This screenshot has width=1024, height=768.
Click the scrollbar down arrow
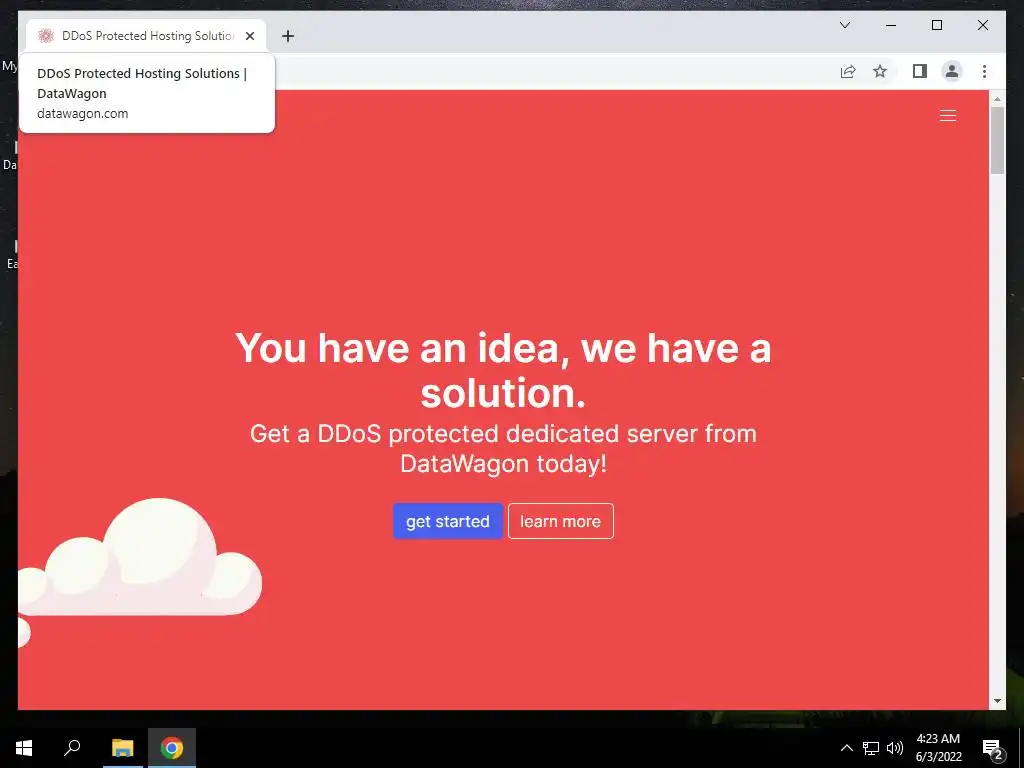(x=997, y=701)
